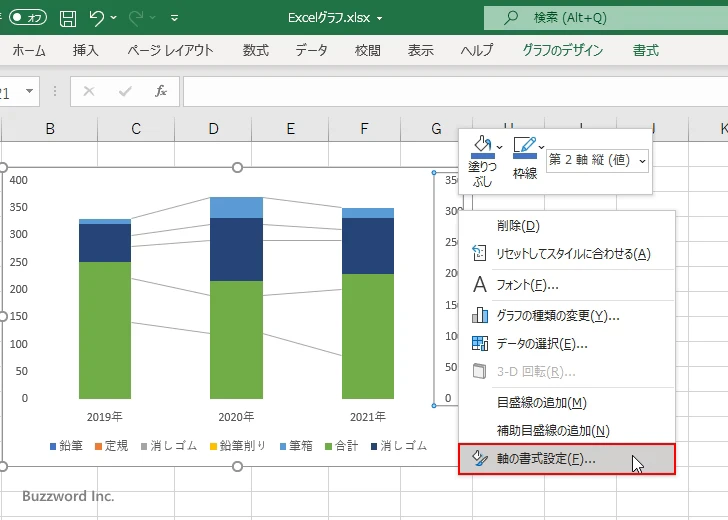Open the Excelグラフ.xlsx file name dropdown
This screenshot has height=520, width=728.
379,19
